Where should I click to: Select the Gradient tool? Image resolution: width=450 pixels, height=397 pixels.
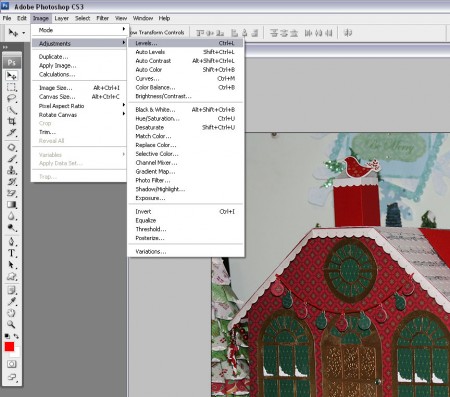(x=12, y=205)
